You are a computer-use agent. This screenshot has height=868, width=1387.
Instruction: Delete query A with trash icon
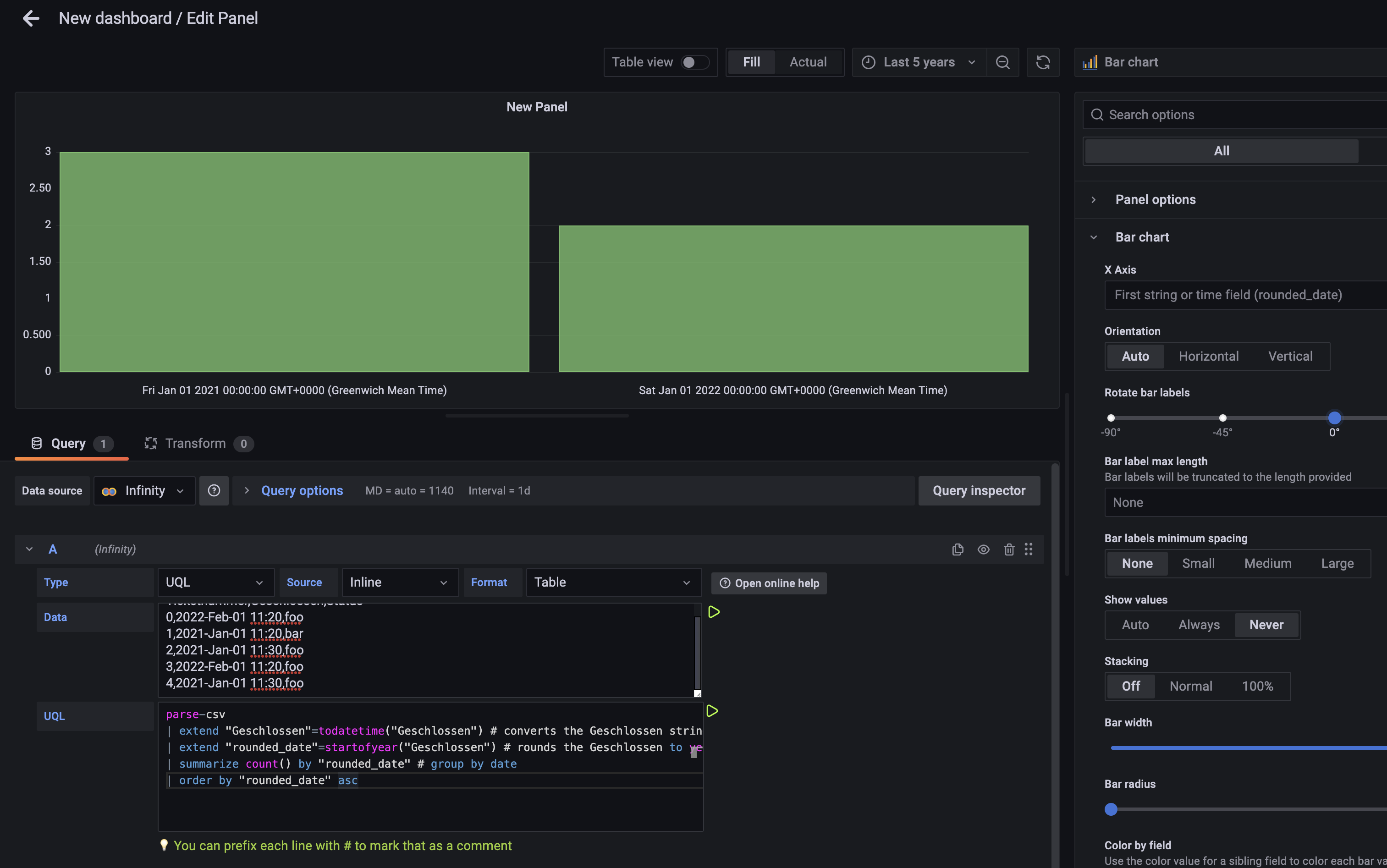pyautogui.click(x=1009, y=549)
